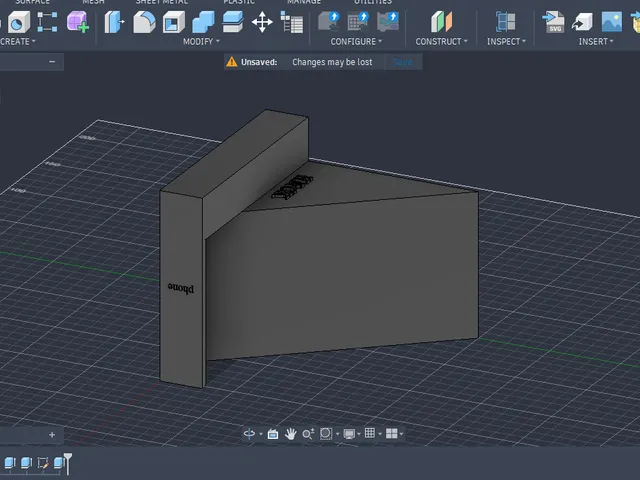Select the Offset Plane construct tool
640x480 pixels.
pos(441,22)
